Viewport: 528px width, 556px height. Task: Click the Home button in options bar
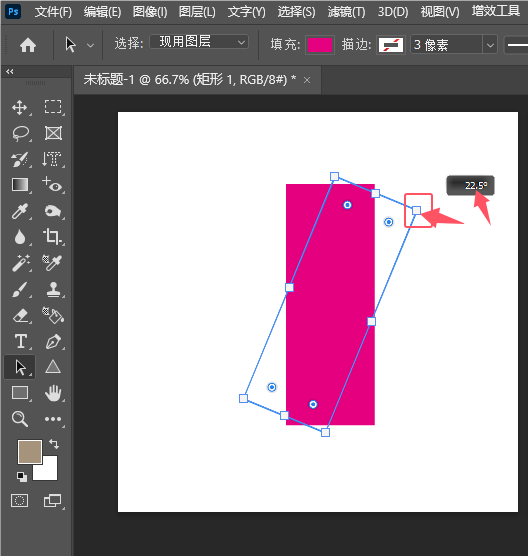point(28,45)
